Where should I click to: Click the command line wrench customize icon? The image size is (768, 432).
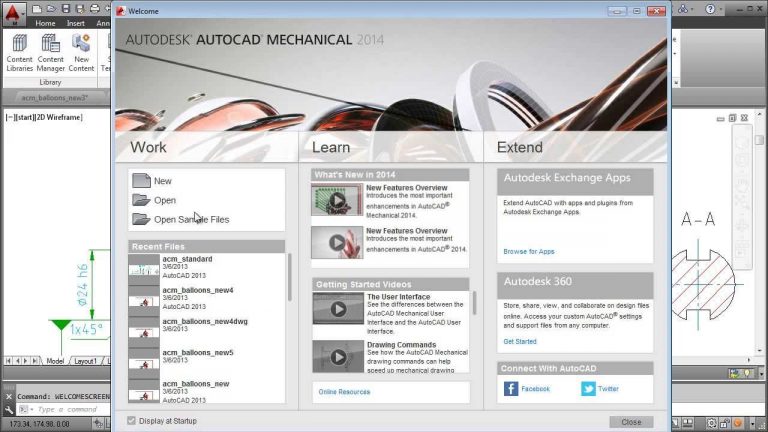pos(8,409)
